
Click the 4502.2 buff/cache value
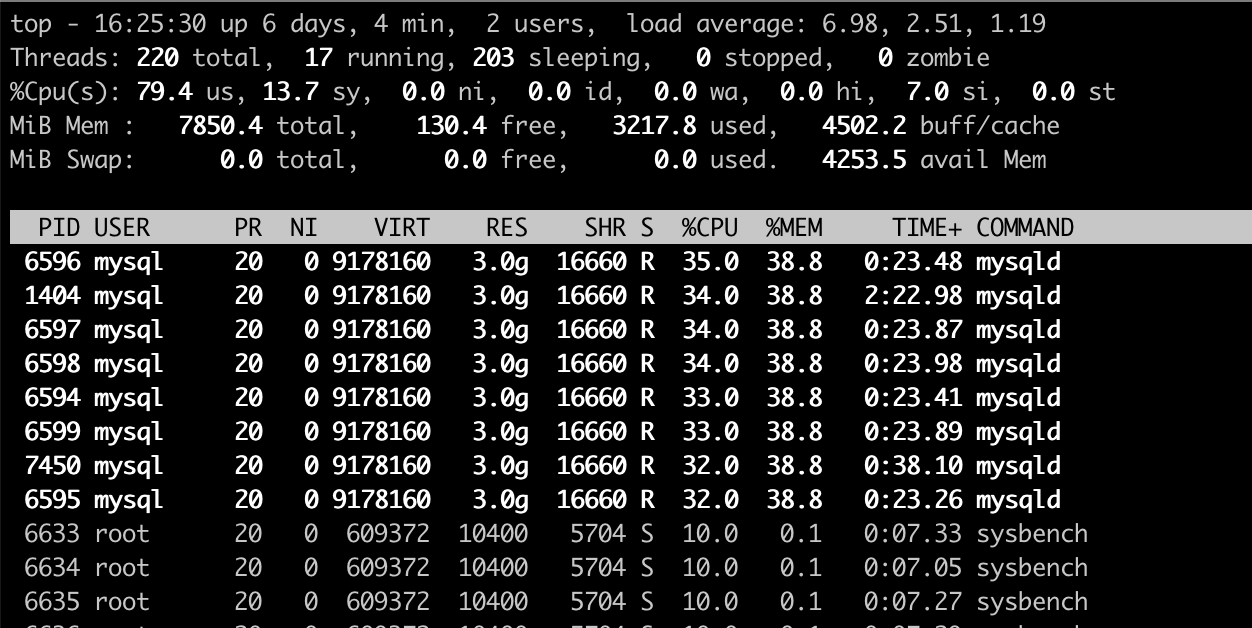click(x=864, y=126)
